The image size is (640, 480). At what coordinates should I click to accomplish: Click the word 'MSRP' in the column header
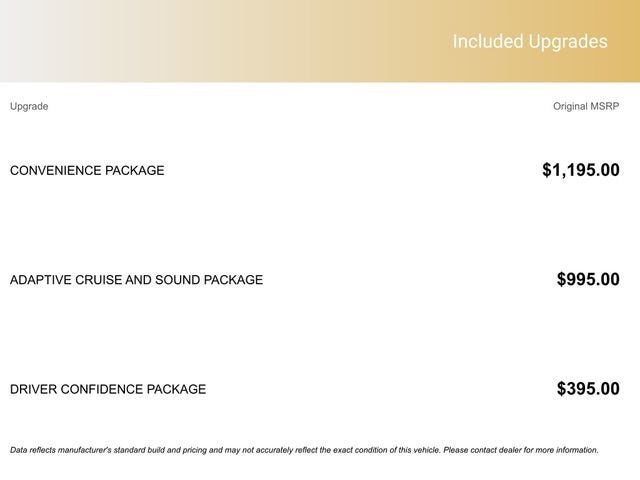coord(606,106)
